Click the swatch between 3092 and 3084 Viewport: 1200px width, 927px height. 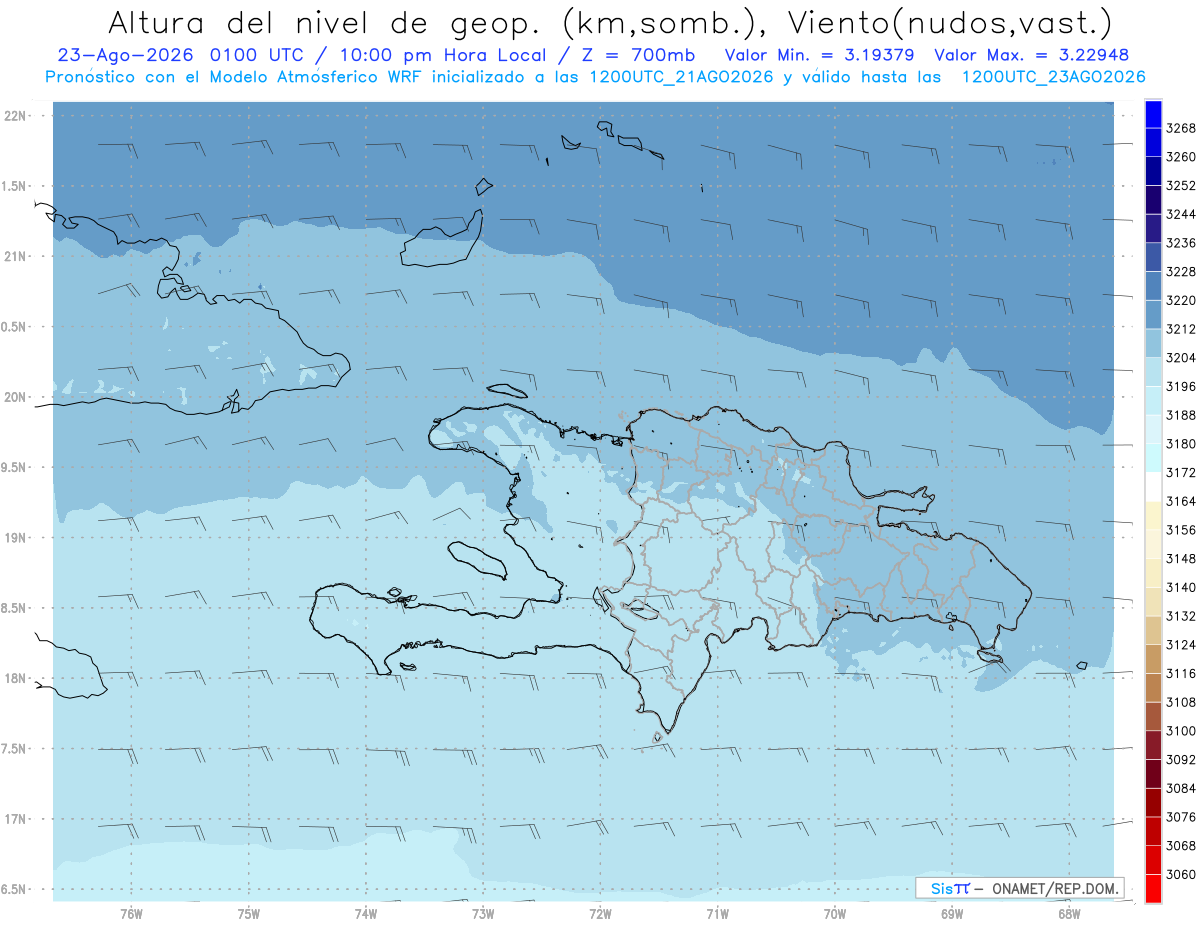tap(1153, 774)
